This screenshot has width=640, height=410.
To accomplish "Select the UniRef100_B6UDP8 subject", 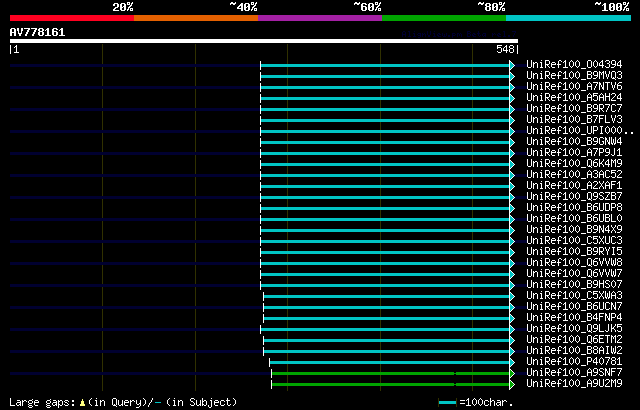I will (x=574, y=208).
